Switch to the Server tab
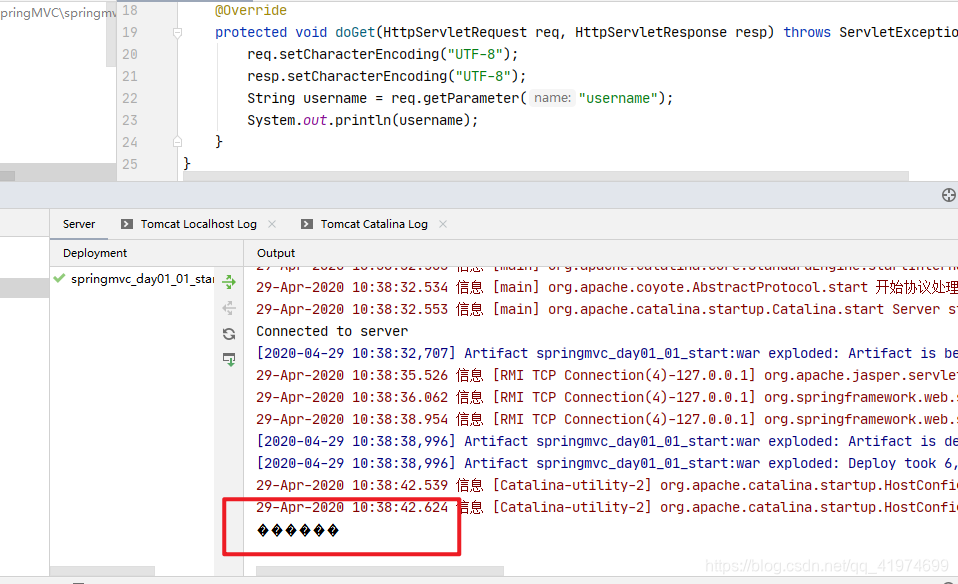This screenshot has height=584, width=958. (79, 224)
